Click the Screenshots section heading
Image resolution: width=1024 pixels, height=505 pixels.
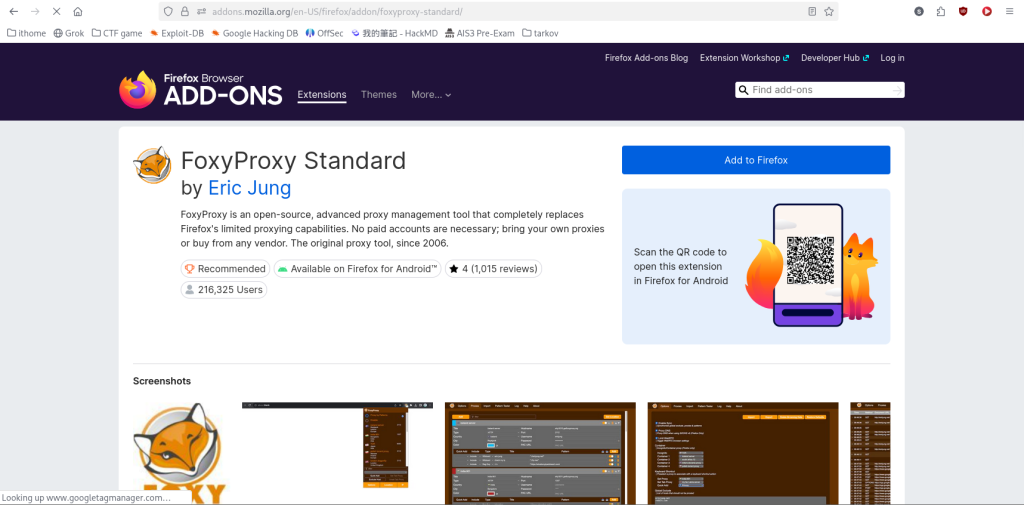[x=162, y=381]
